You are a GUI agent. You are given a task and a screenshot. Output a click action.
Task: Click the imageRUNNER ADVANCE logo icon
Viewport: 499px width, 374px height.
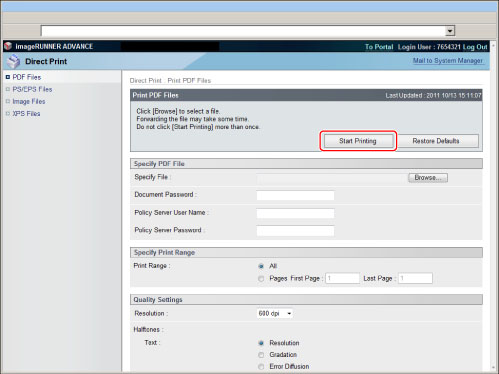[8, 46]
